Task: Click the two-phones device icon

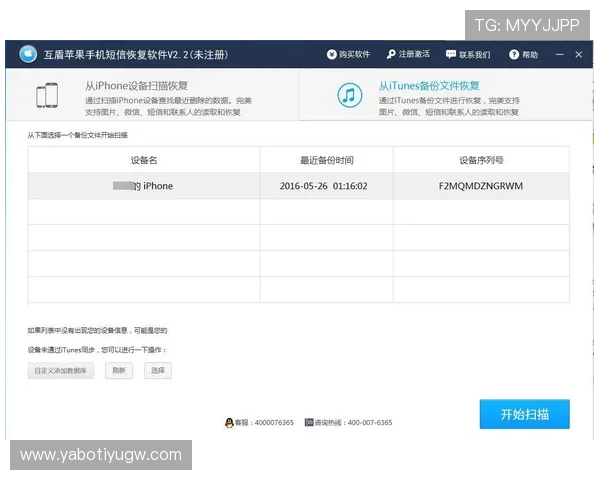Action: click(47, 95)
